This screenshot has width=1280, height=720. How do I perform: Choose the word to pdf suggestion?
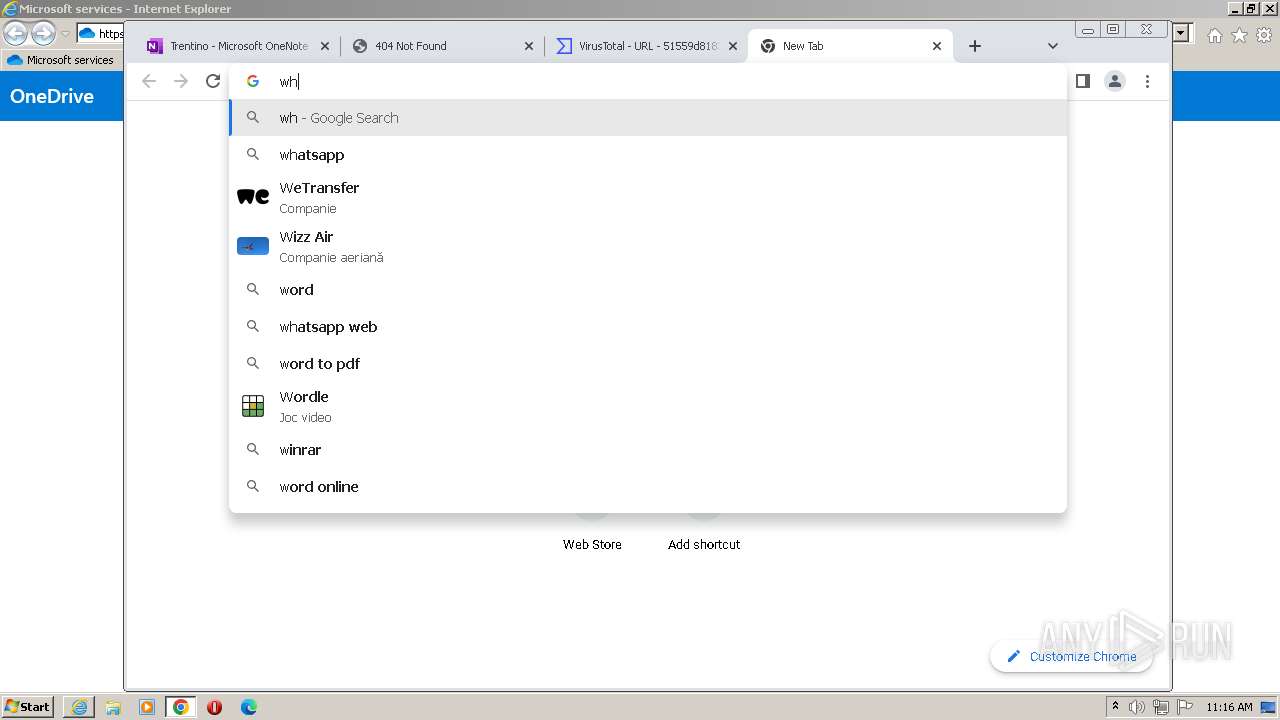click(x=648, y=364)
